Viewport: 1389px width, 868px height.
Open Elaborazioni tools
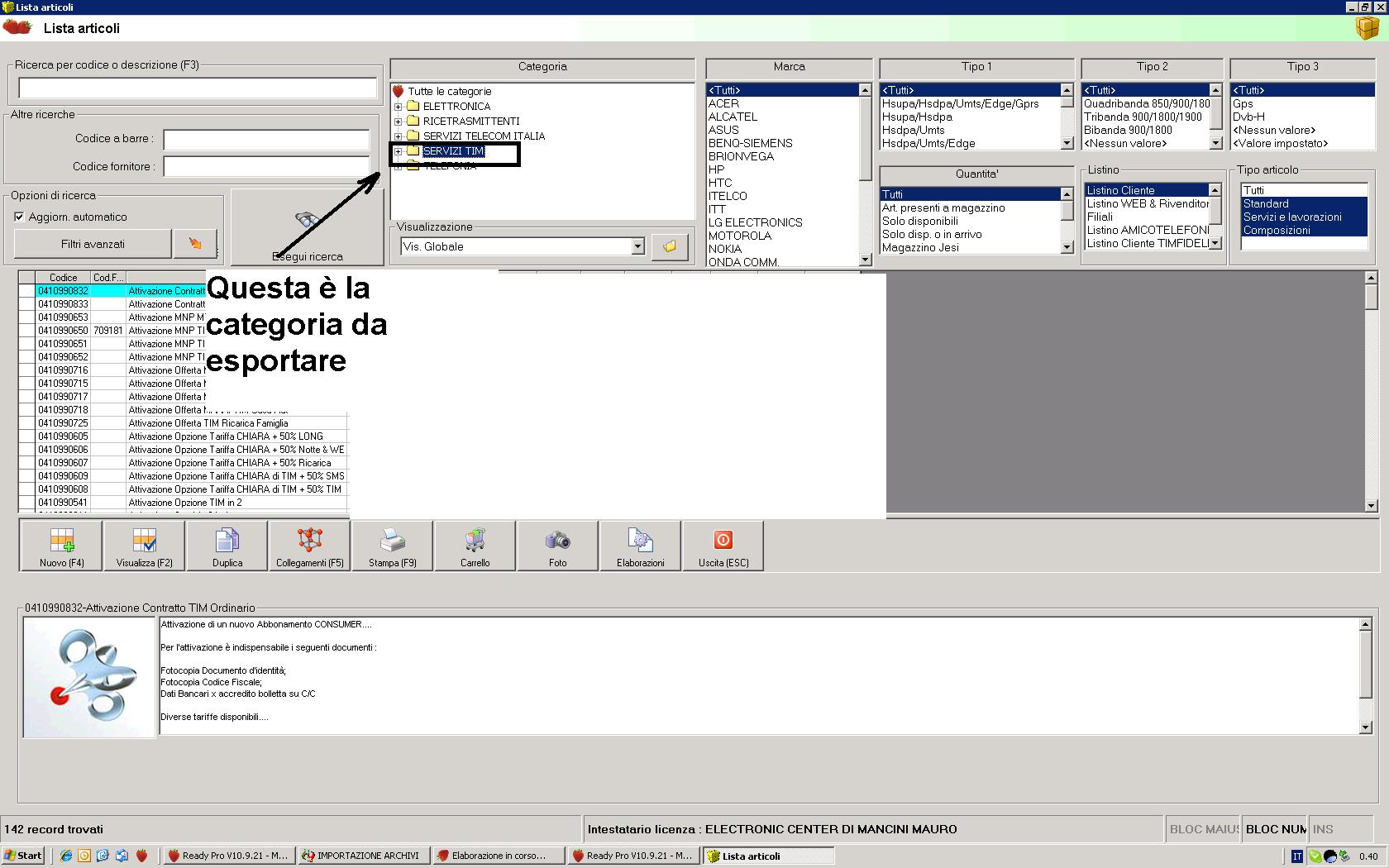(x=641, y=546)
